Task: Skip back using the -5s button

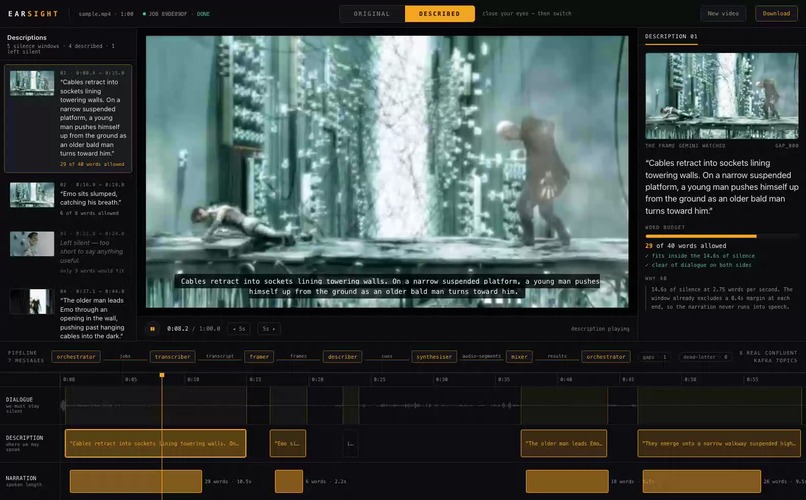Action: pos(239,328)
